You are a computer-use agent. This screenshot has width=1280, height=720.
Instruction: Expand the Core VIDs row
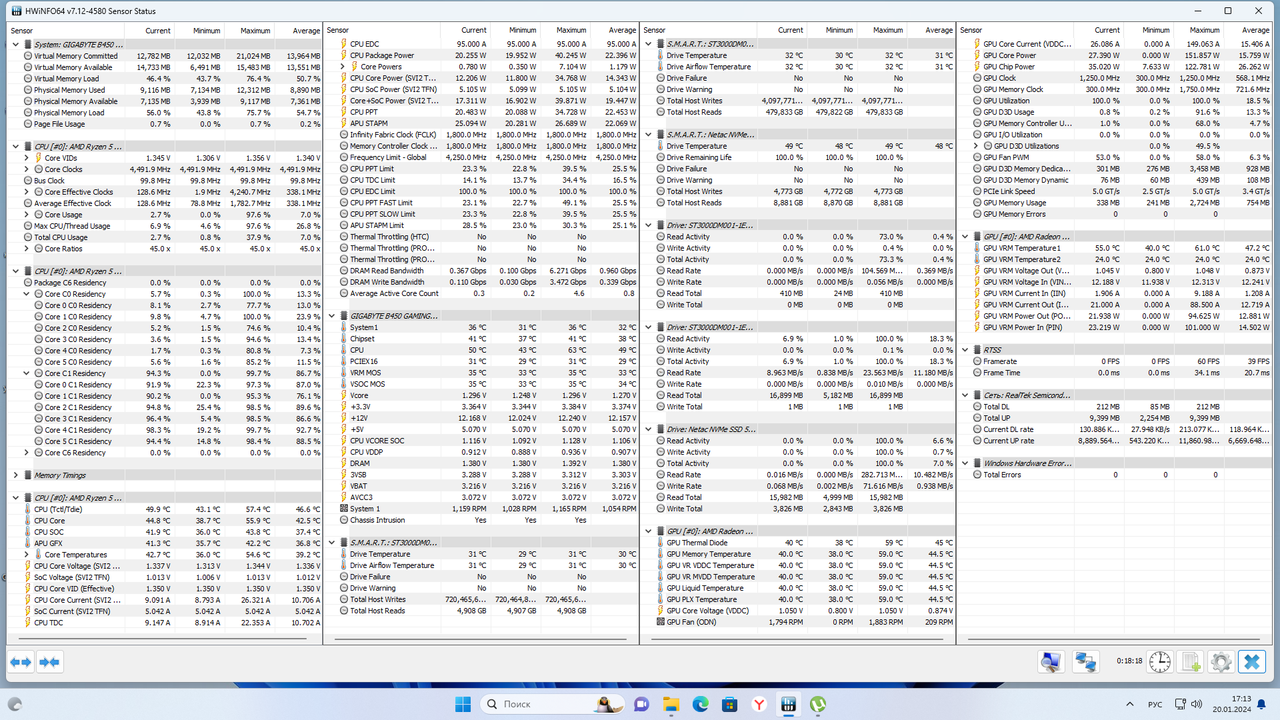point(27,158)
